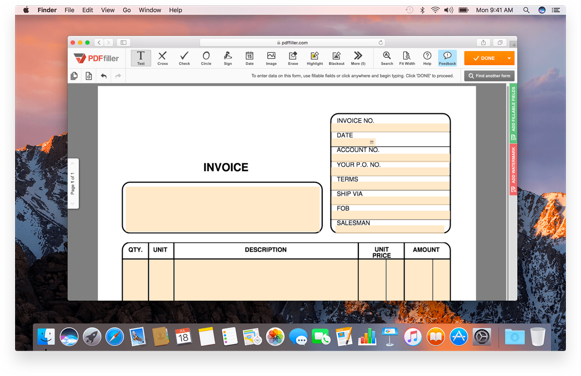Open the Go menu
The width and height of the screenshot is (581, 376).
coord(127,10)
